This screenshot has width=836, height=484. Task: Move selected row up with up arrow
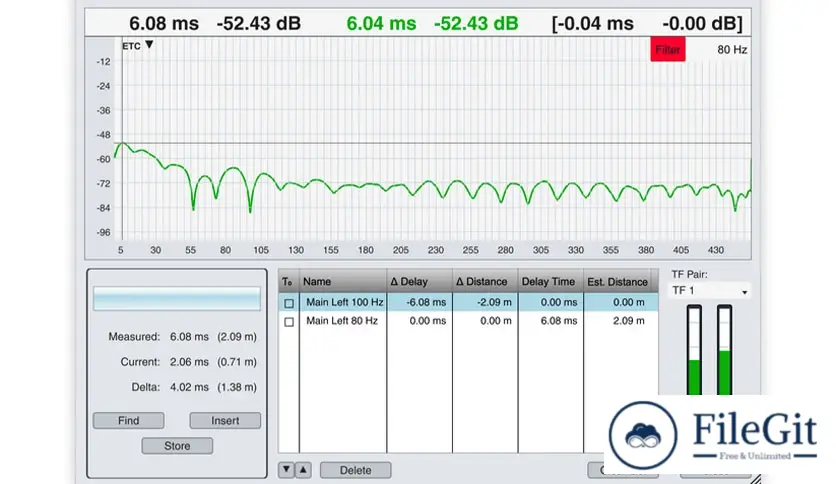[303, 470]
